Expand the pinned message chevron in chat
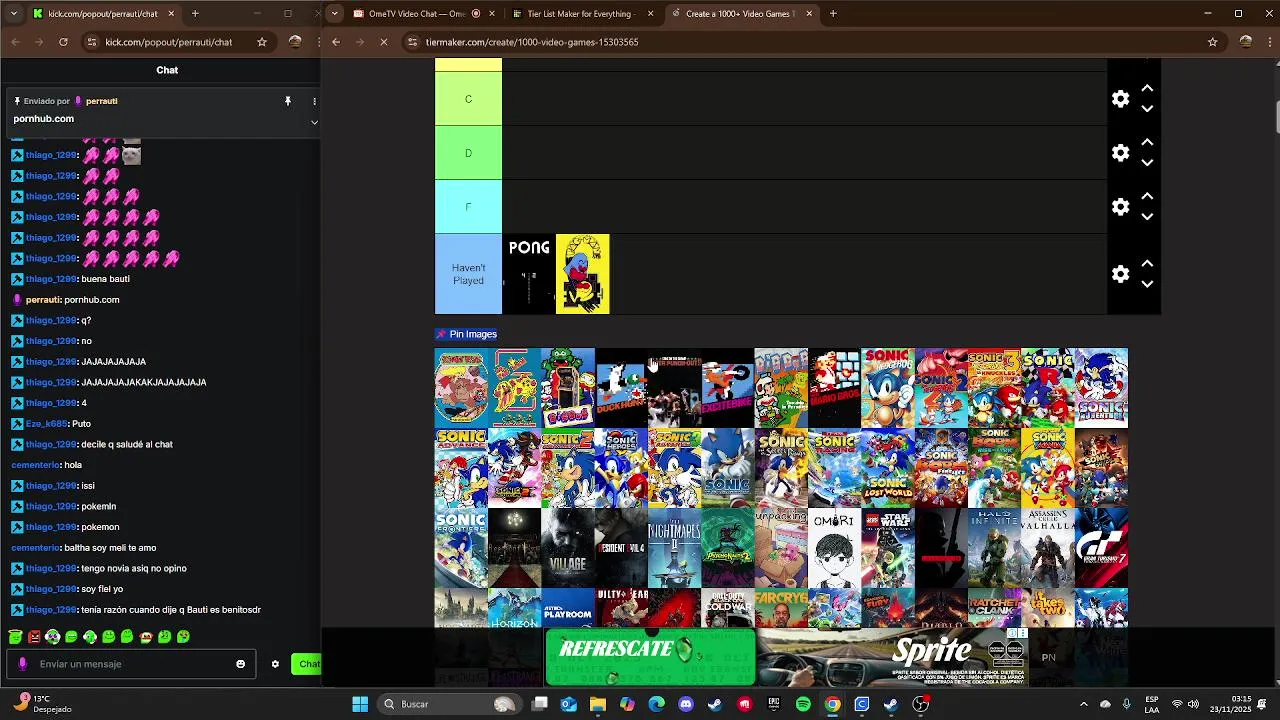The image size is (1280, 720). coord(314,122)
